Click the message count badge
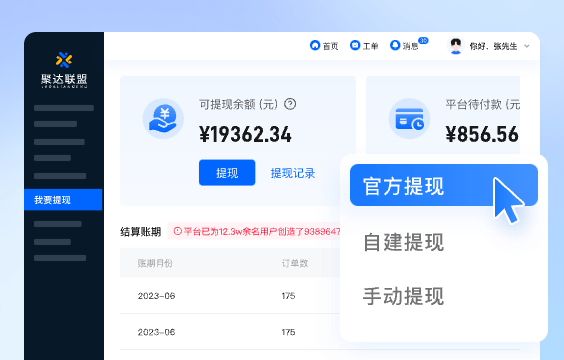This screenshot has height=360, width=564. tap(423, 40)
